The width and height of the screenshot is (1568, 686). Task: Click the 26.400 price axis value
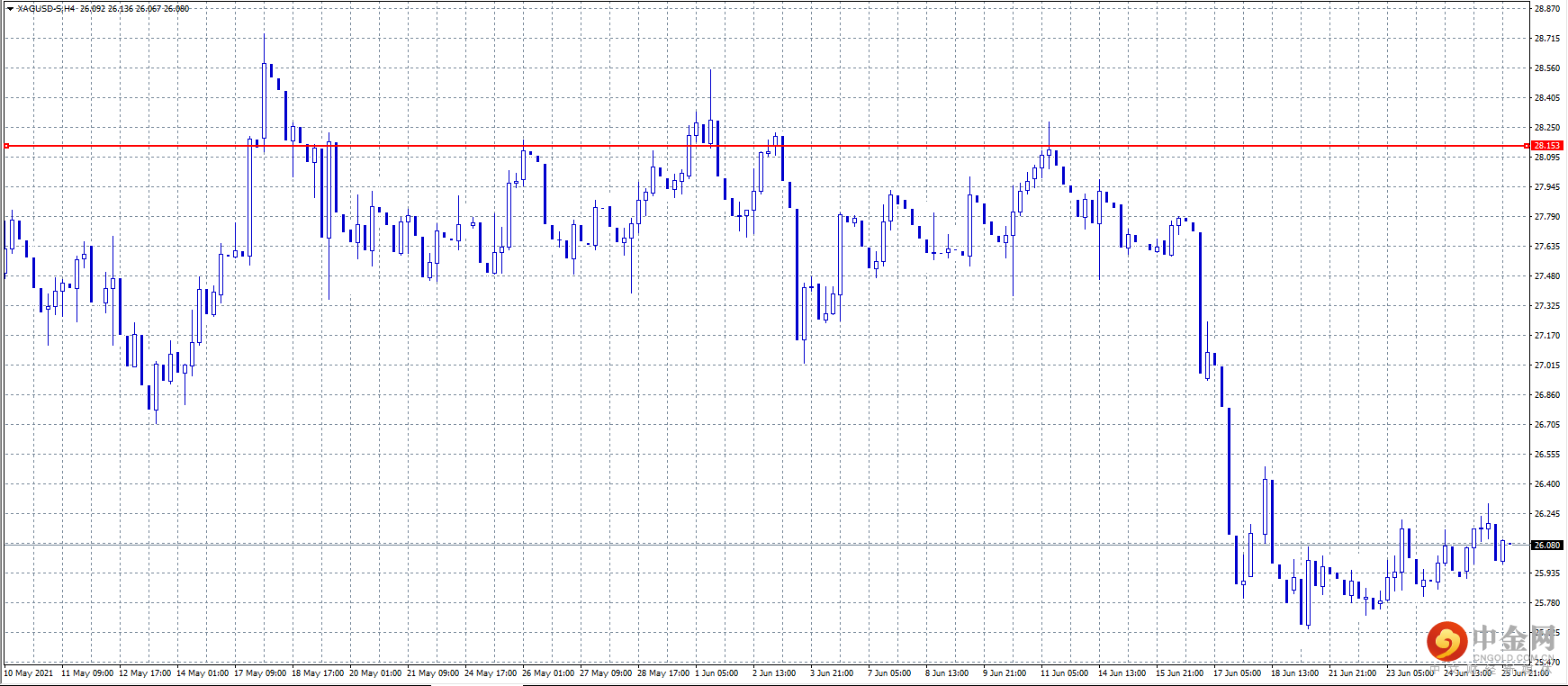point(1547,483)
